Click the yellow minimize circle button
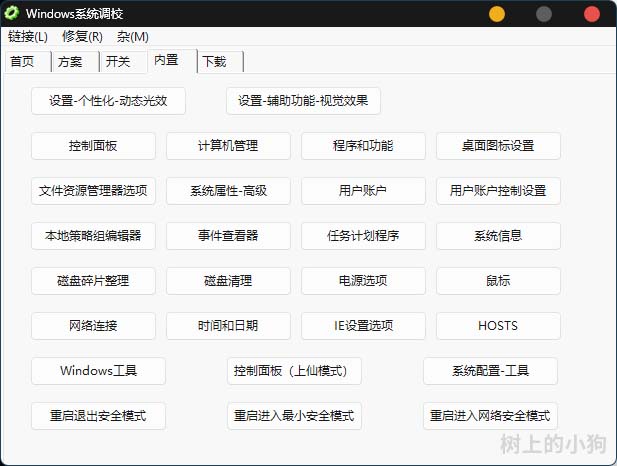 click(497, 14)
